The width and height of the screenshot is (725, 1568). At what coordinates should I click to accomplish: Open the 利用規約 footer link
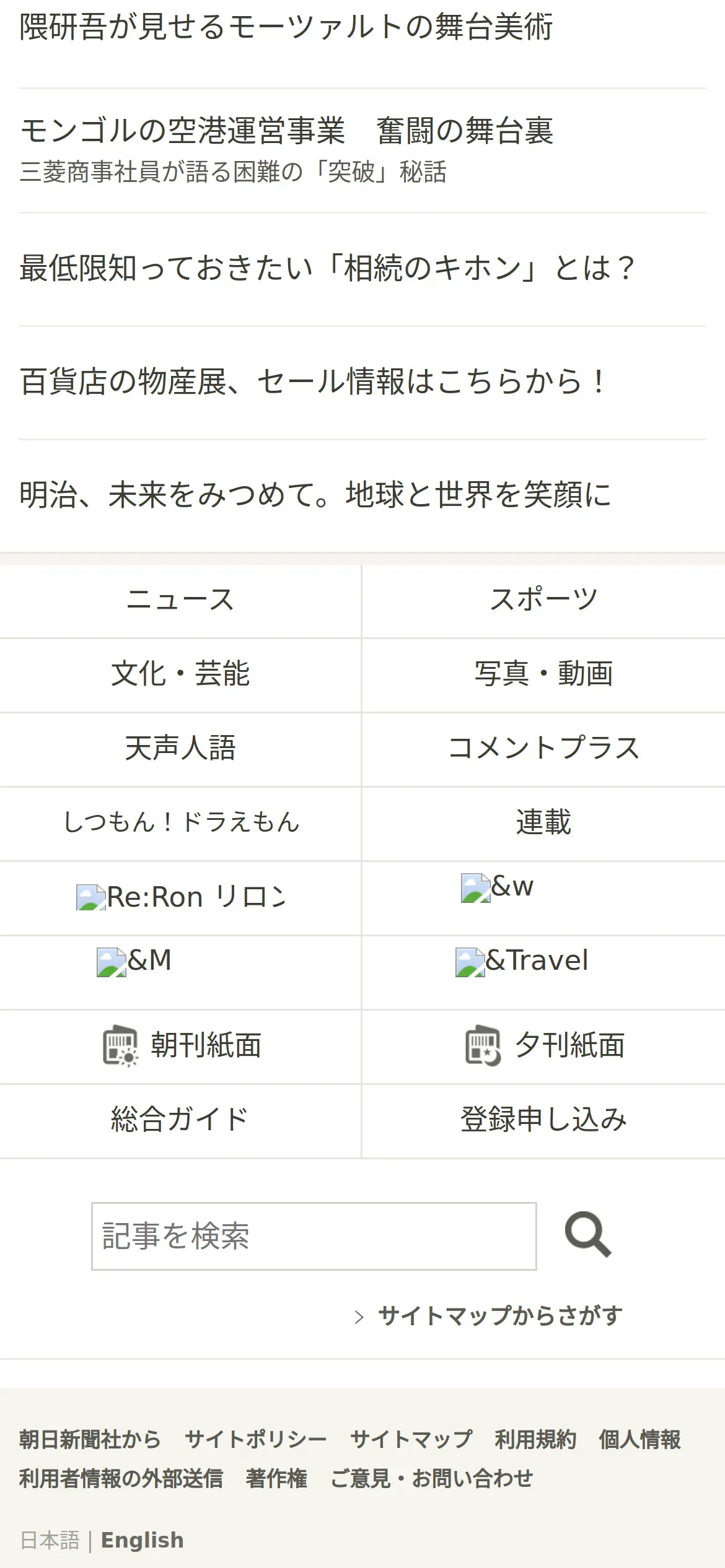pos(535,1439)
